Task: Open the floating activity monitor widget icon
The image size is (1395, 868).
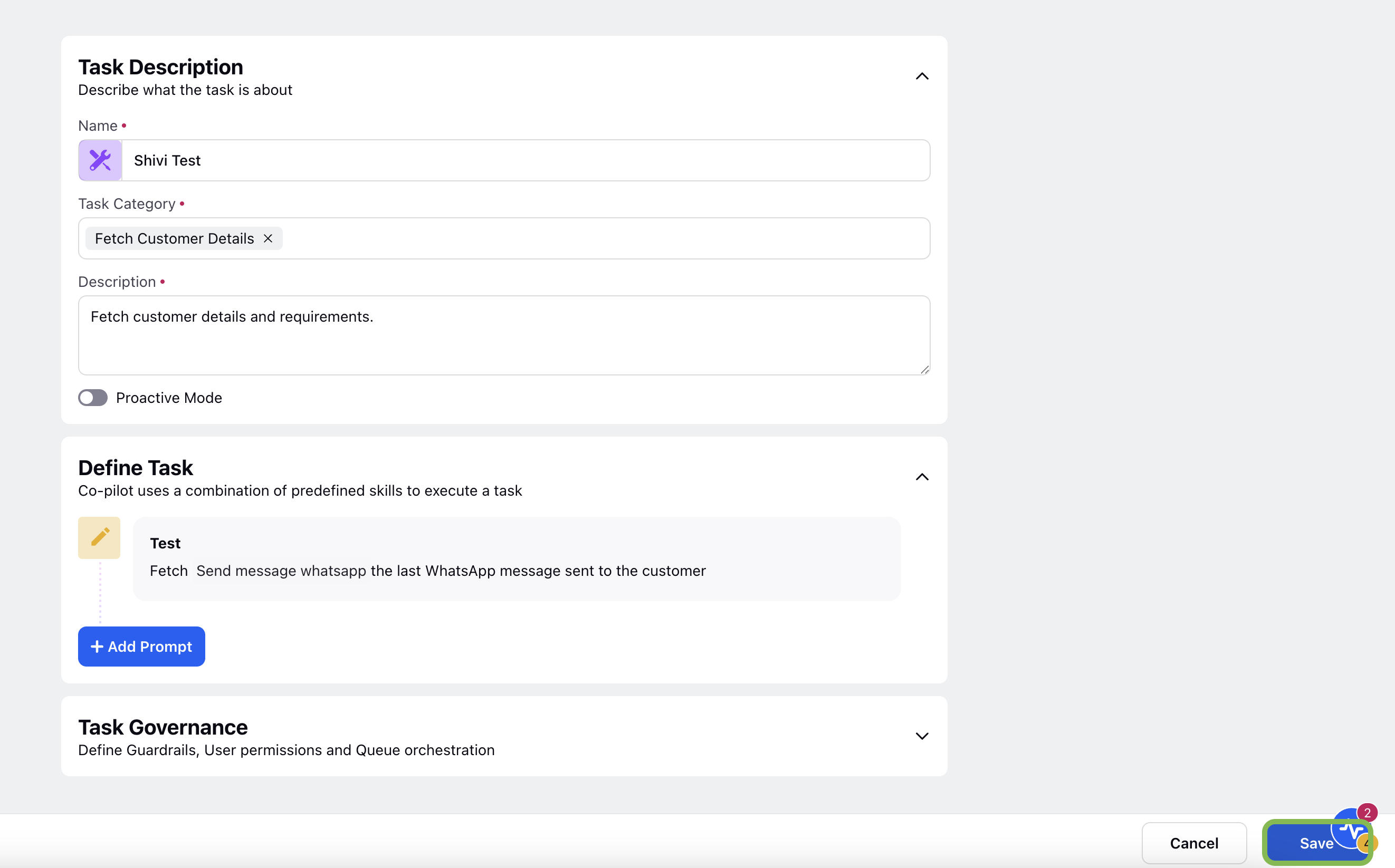Action: tap(1351, 830)
